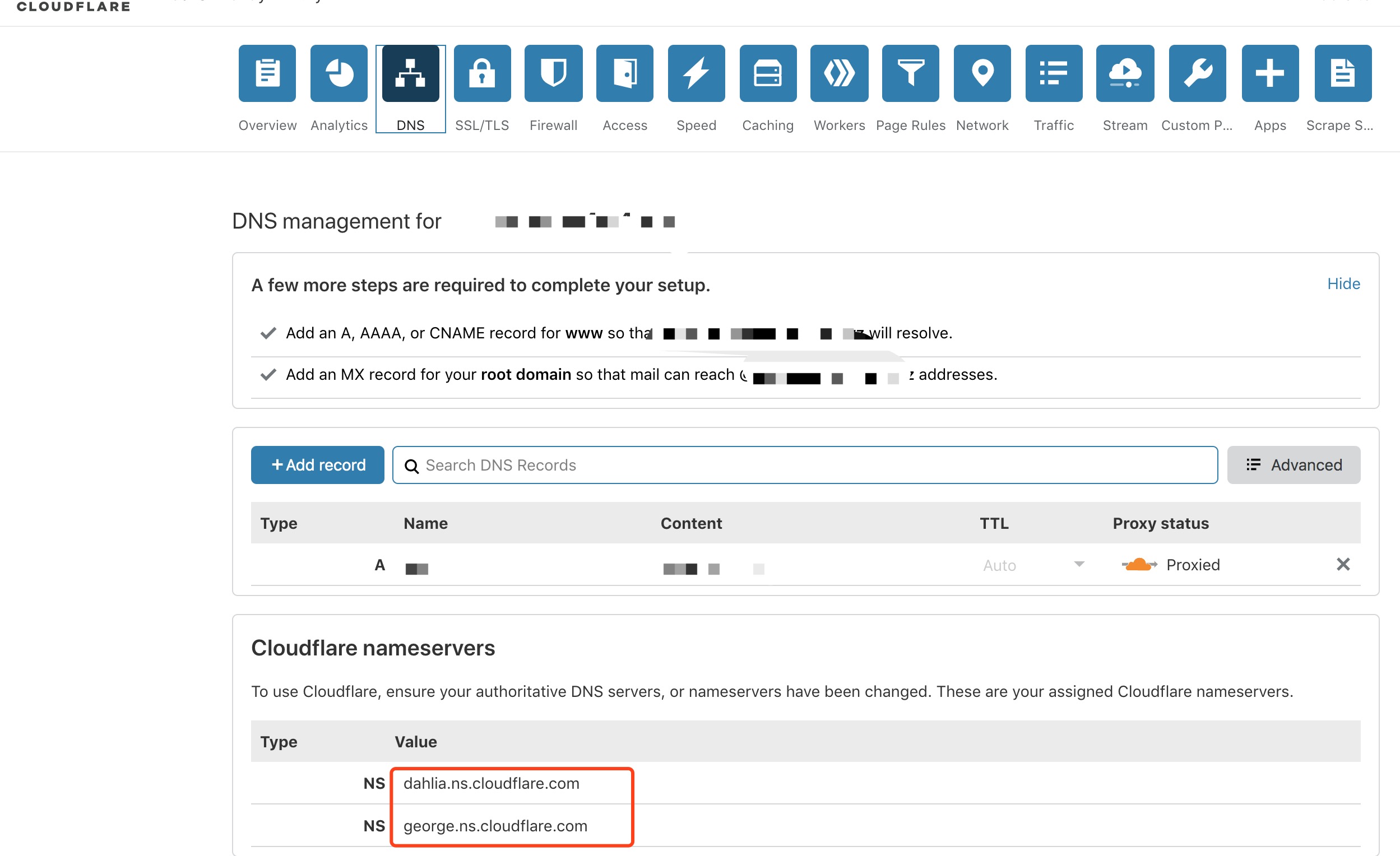The image size is (1400, 856).
Task: Open the Overview section icon
Action: (x=267, y=73)
